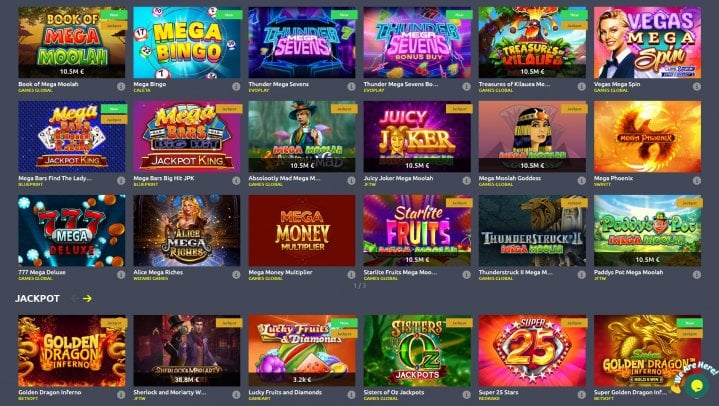Open the Lucky Fruits and Diamonds title link
Image resolution: width=719 pixels, height=406 pixels.
[x=285, y=392]
